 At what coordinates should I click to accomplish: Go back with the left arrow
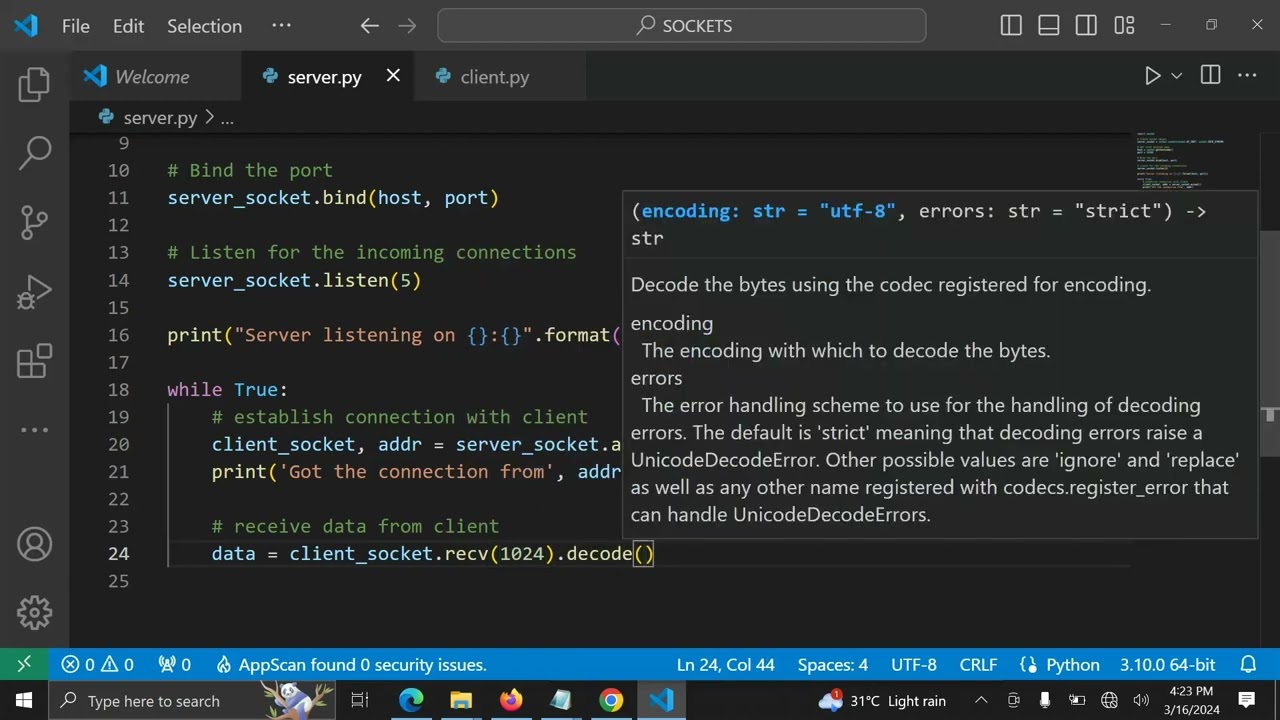click(x=370, y=26)
